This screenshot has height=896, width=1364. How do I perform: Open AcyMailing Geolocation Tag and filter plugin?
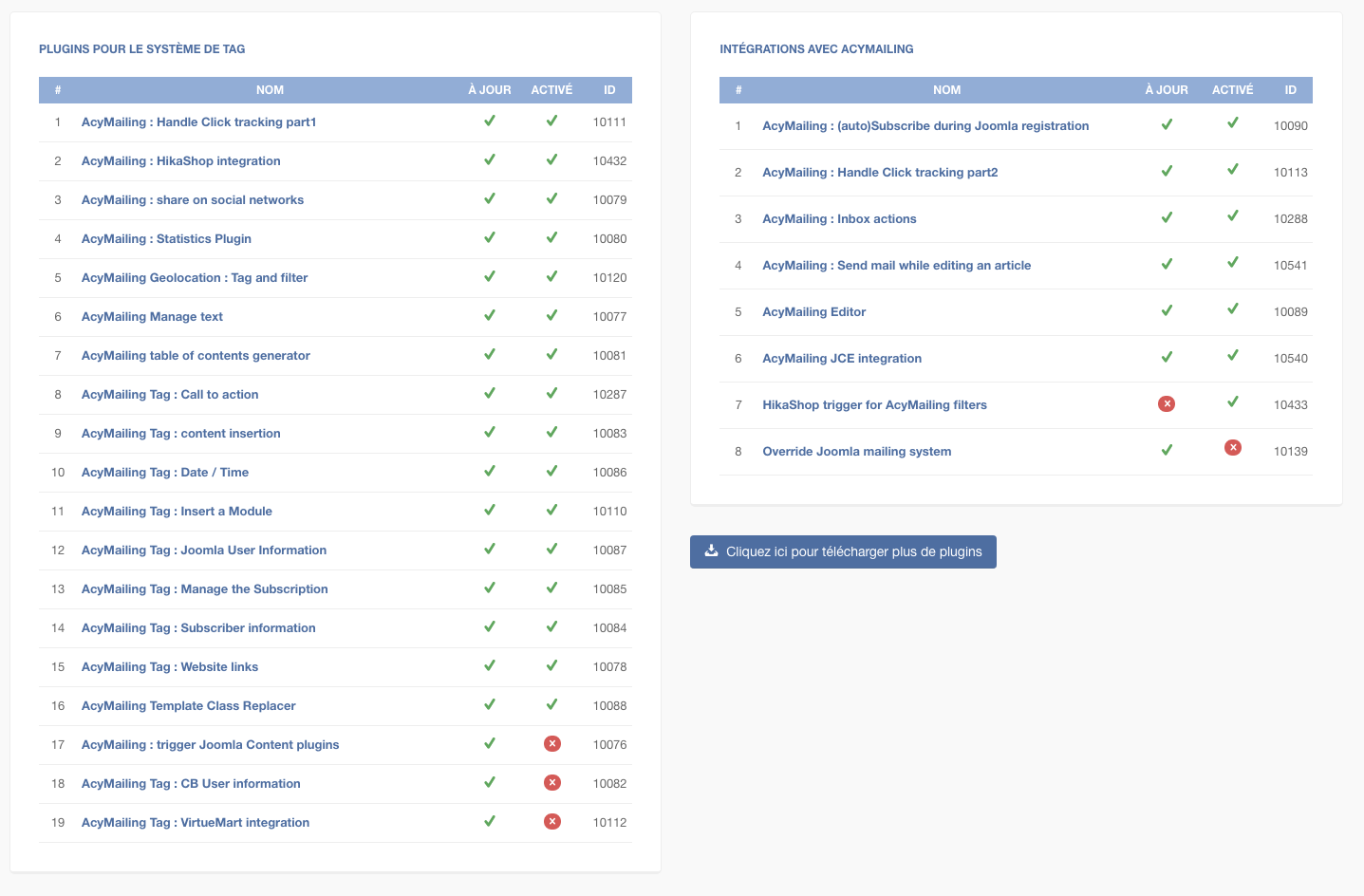[x=195, y=278]
